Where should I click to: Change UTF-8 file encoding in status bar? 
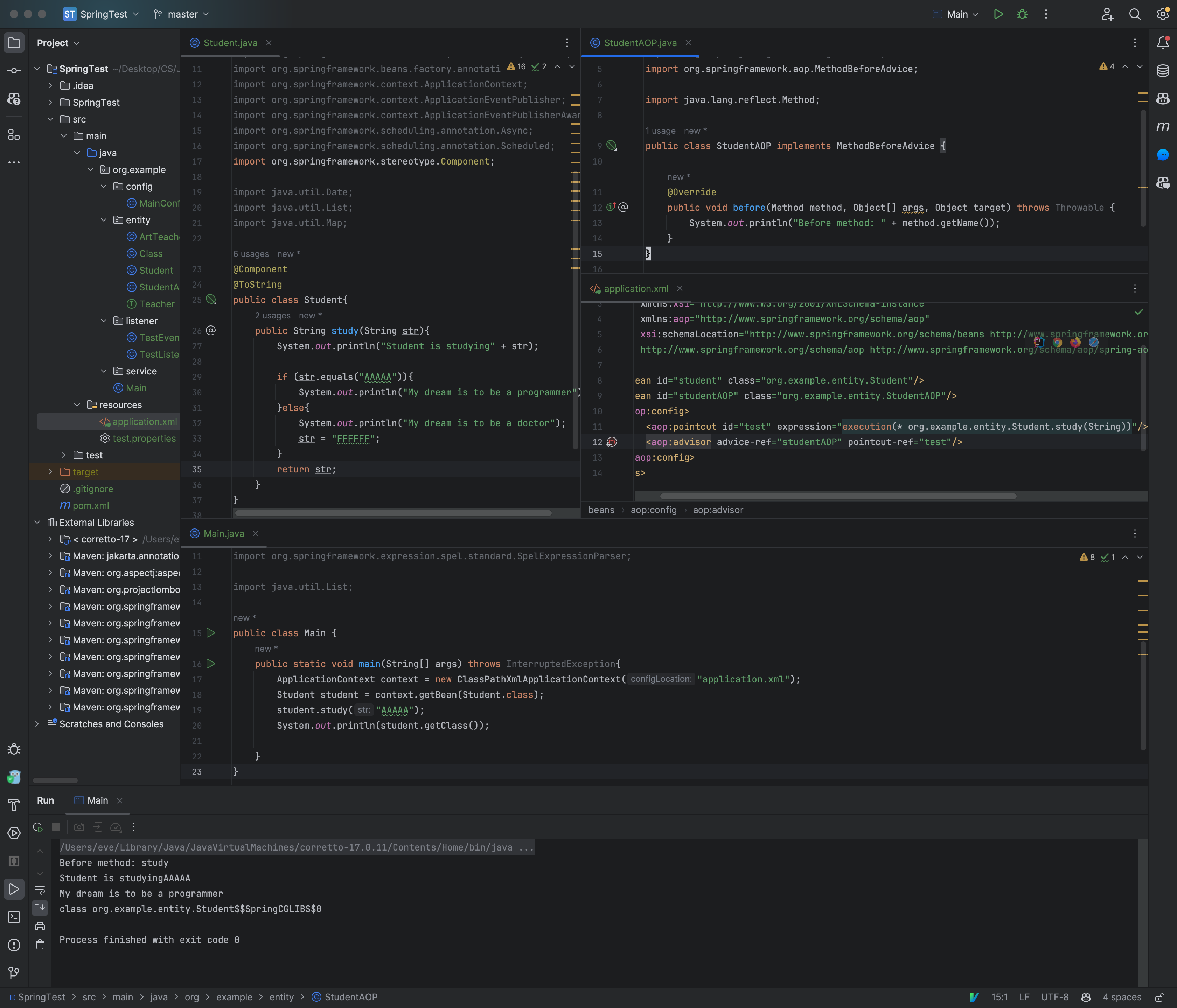(1054, 997)
